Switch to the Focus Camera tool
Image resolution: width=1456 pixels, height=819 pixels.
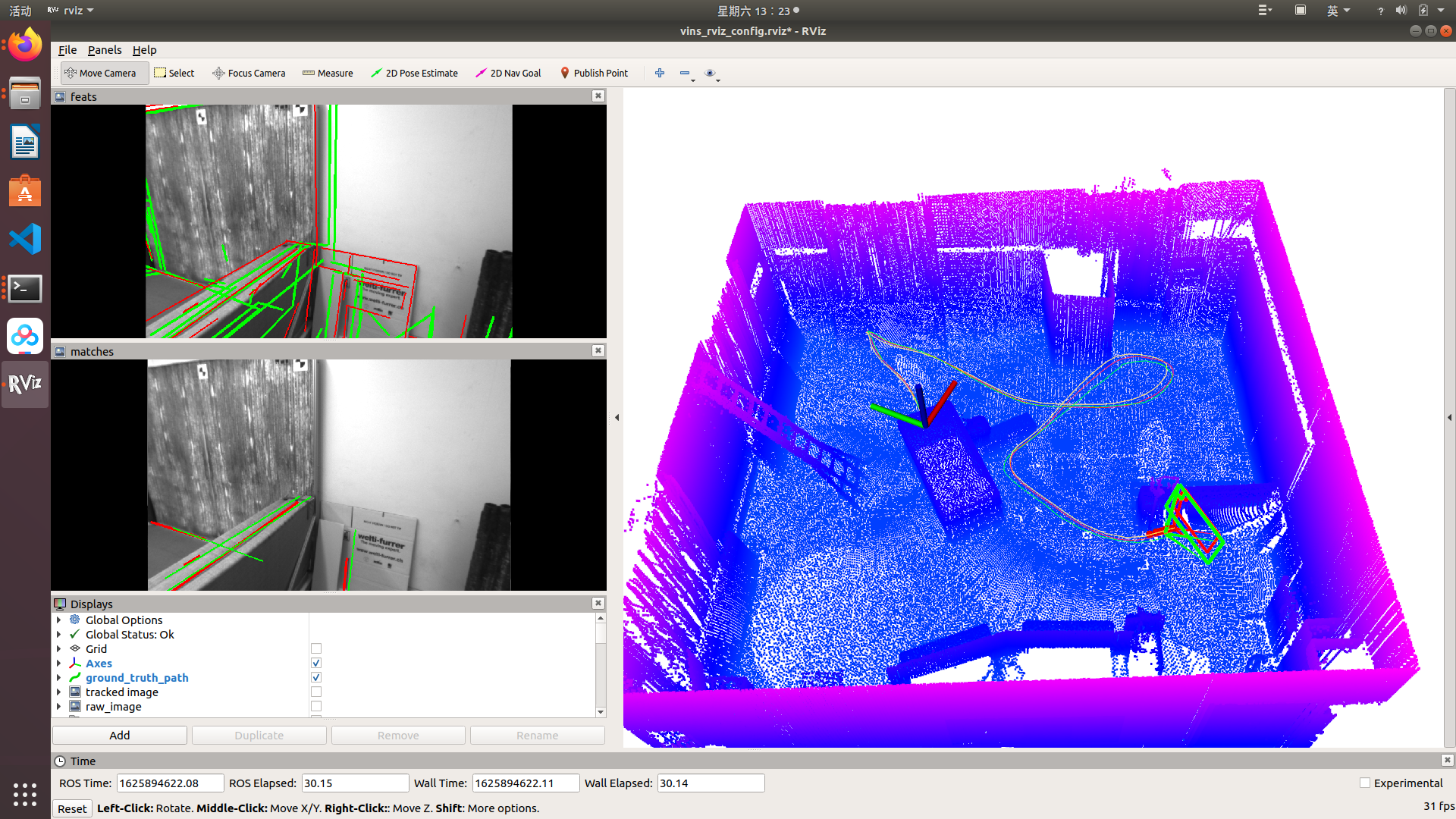[249, 73]
